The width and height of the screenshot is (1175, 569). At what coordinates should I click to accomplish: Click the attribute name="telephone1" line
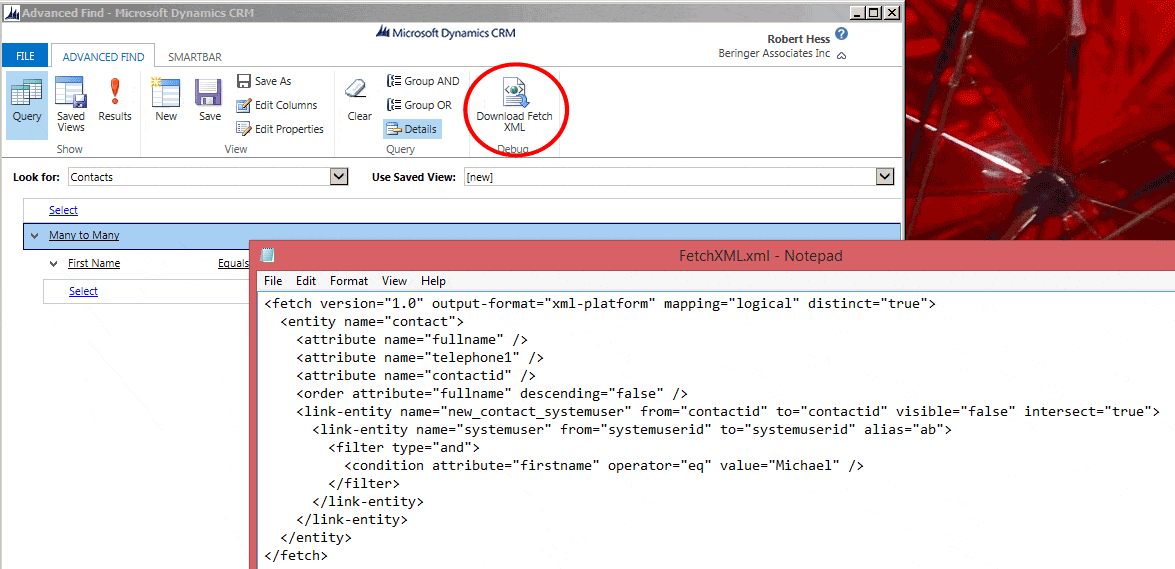[420, 358]
